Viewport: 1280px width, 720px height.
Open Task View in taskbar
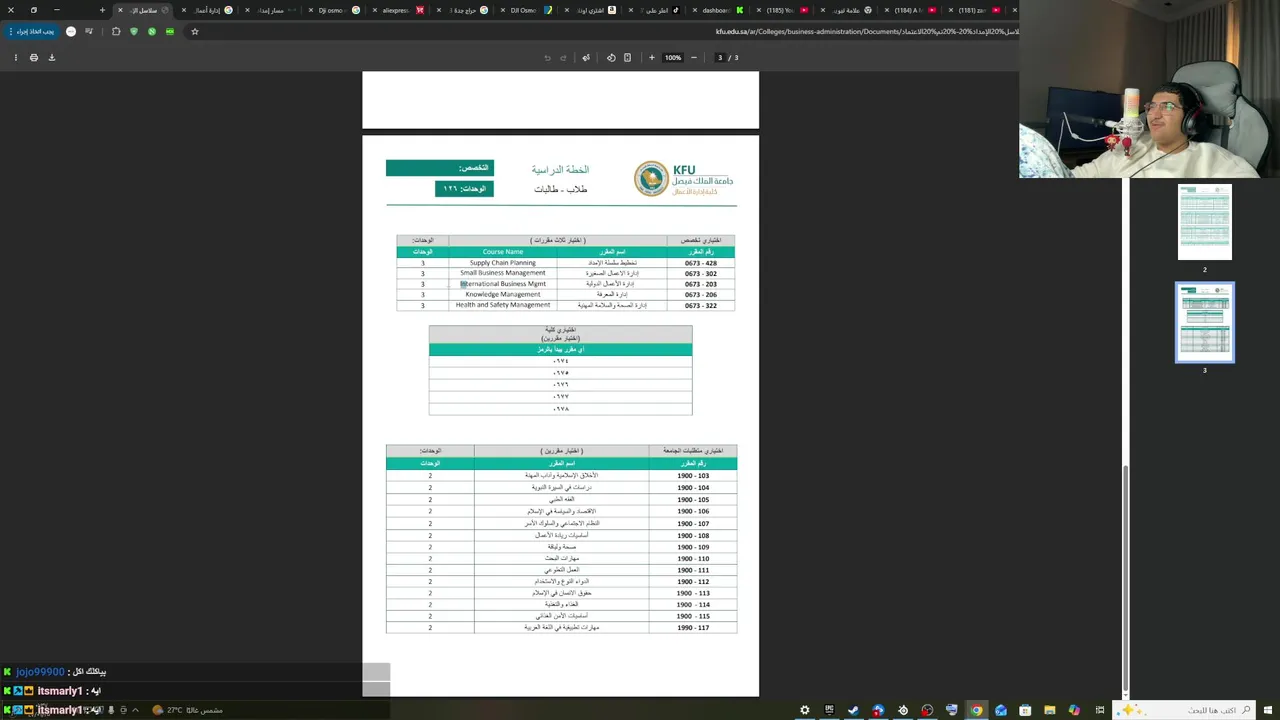tap(1099, 710)
